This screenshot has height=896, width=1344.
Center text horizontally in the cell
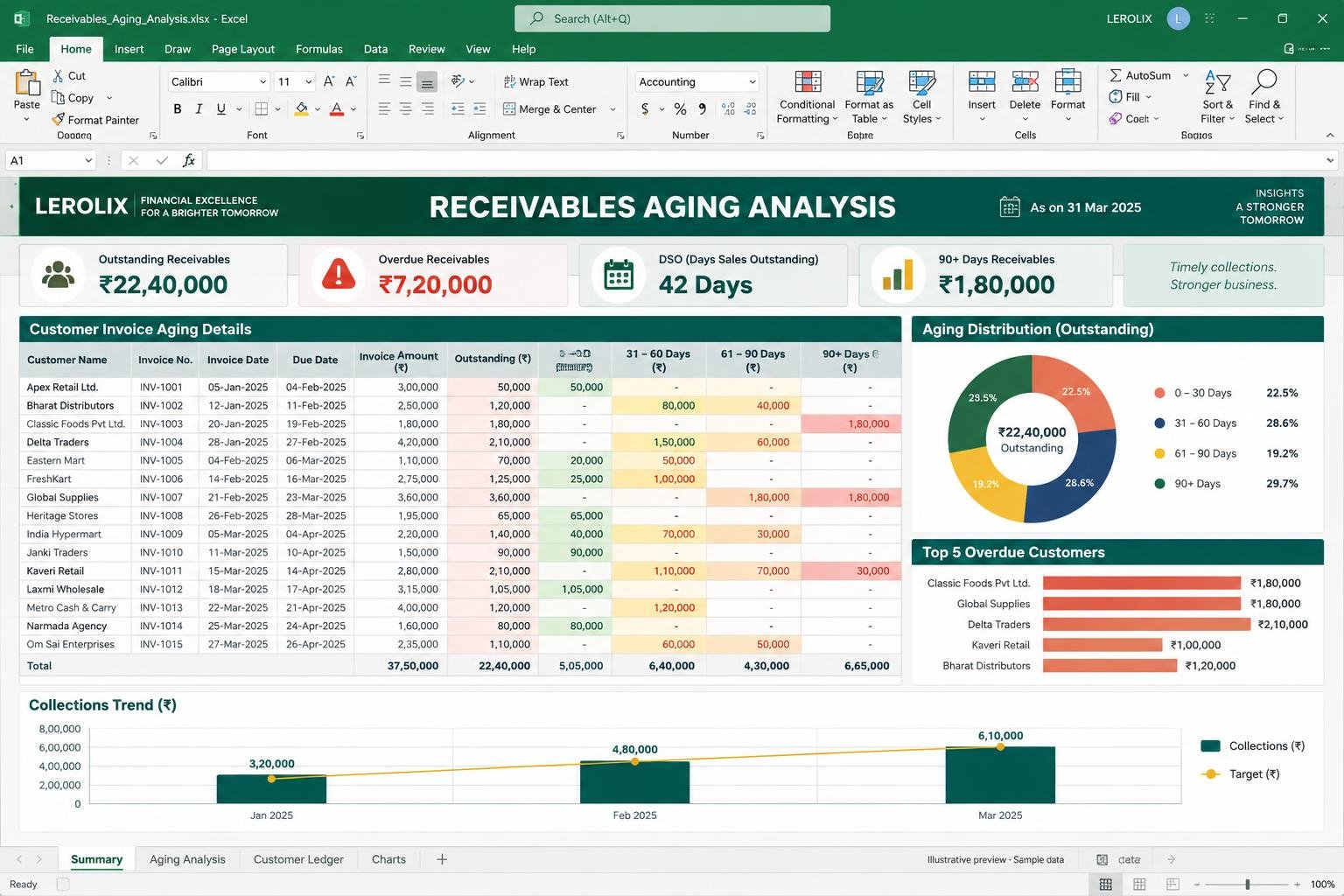(x=406, y=109)
